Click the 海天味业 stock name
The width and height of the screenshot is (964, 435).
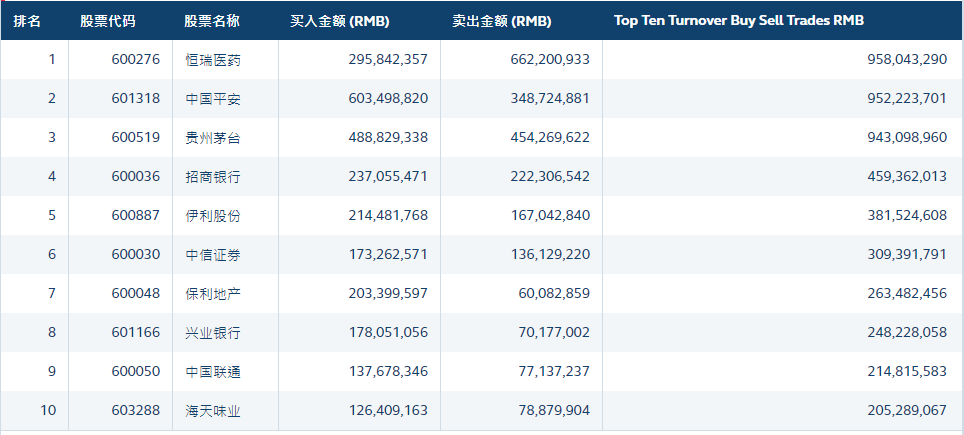pos(212,411)
